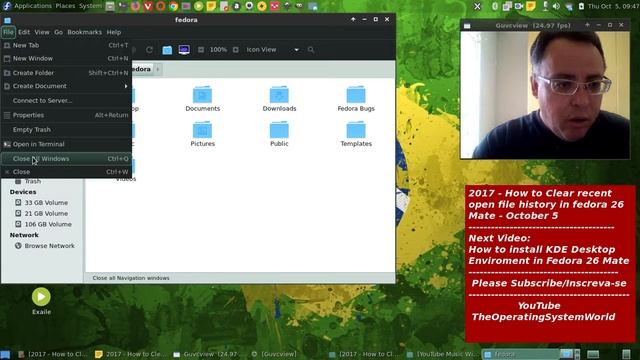Click the yellow sticky notes launcher in panel

tap(211, 6)
